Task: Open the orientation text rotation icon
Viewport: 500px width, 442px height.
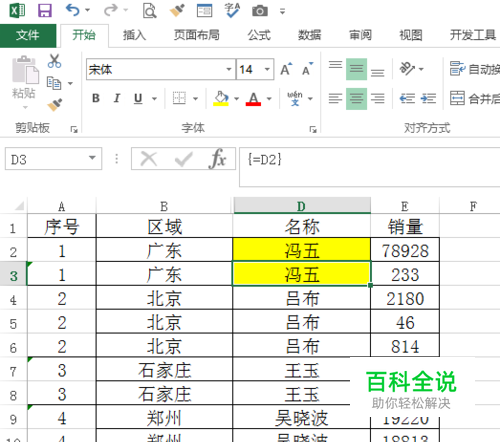Action: [407, 69]
